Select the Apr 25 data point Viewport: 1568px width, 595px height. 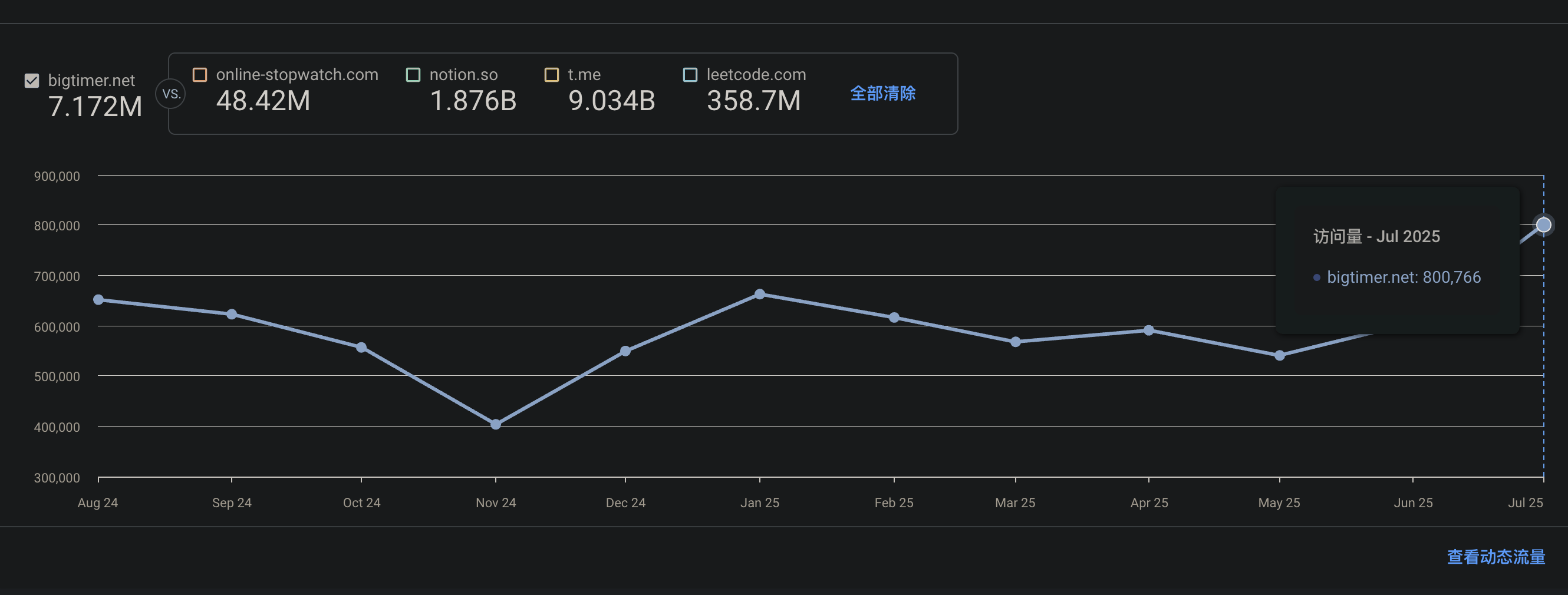(1149, 330)
